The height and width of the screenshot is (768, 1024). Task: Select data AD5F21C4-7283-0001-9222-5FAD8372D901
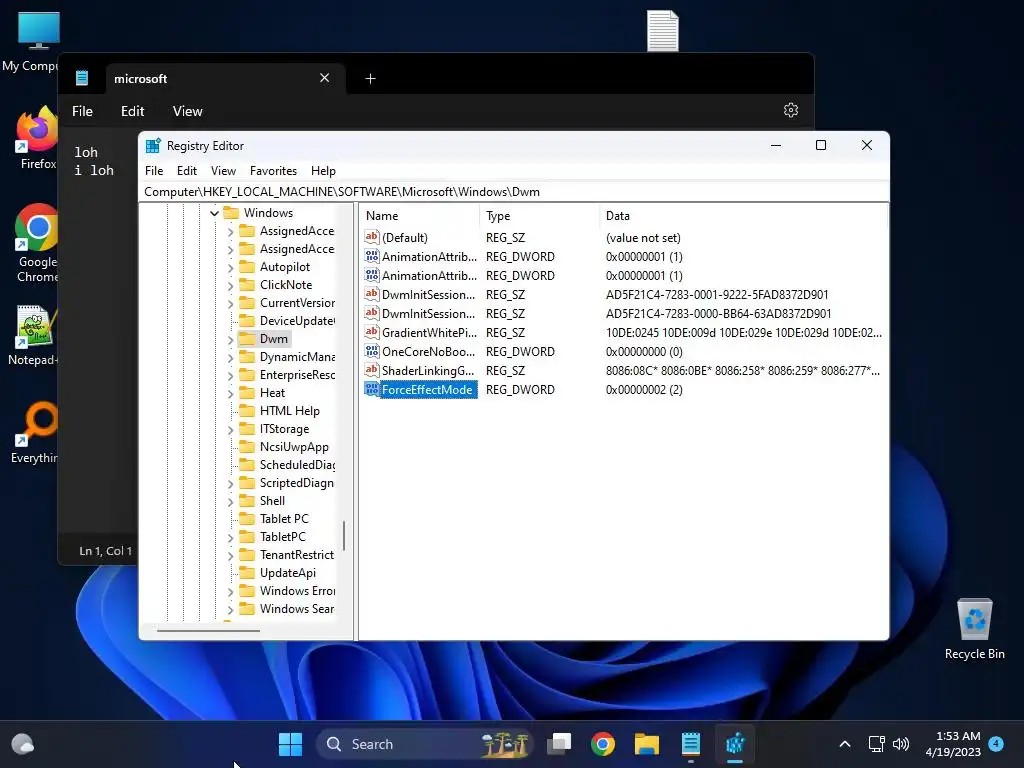point(717,295)
